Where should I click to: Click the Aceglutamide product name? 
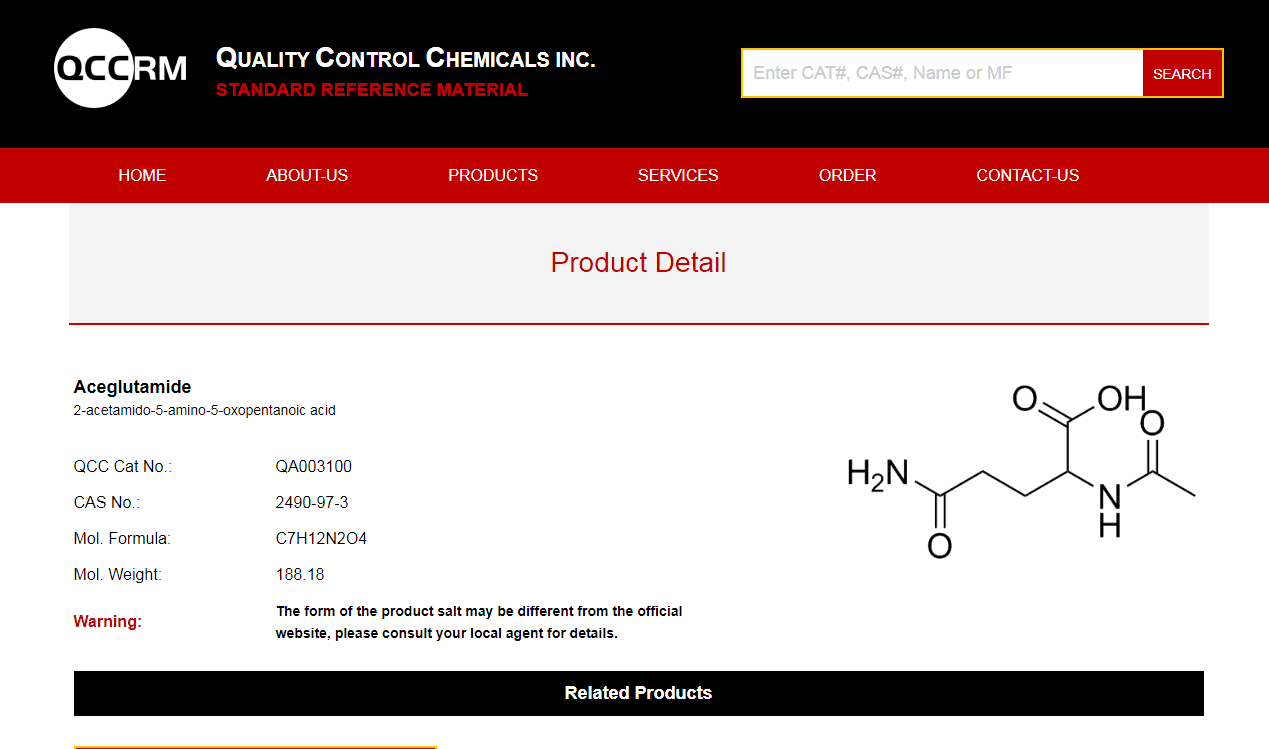pos(132,387)
